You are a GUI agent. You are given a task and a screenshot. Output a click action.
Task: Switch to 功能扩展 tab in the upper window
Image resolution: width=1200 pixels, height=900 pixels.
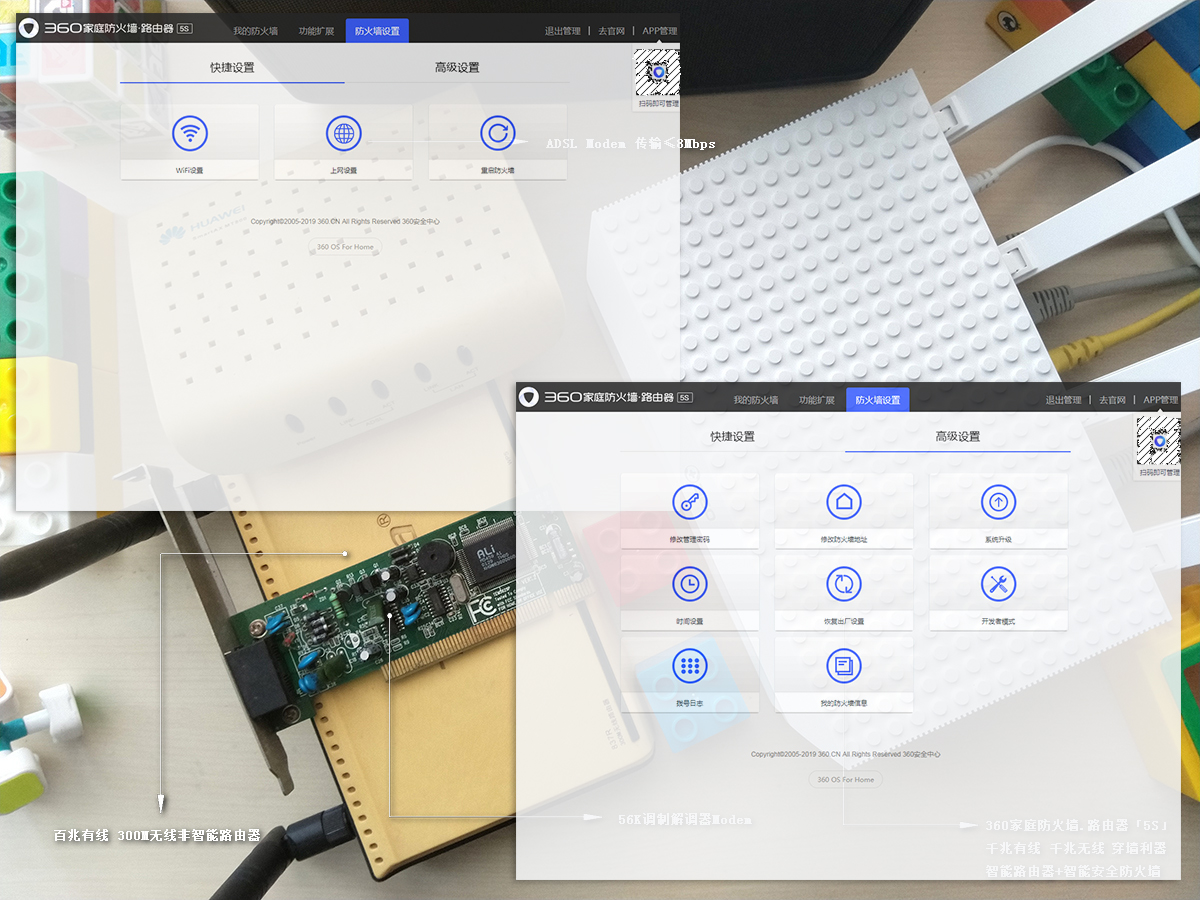point(316,31)
